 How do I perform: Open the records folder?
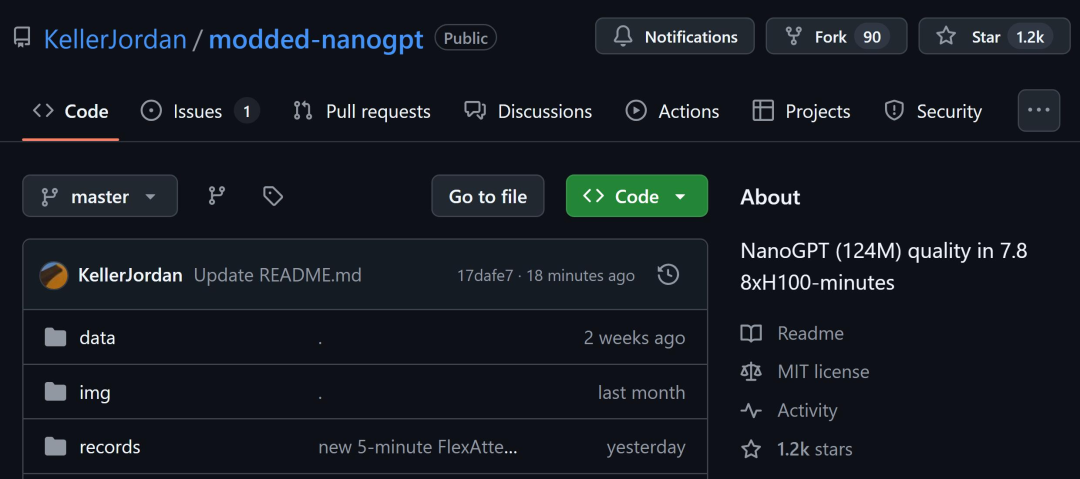click(x=110, y=447)
